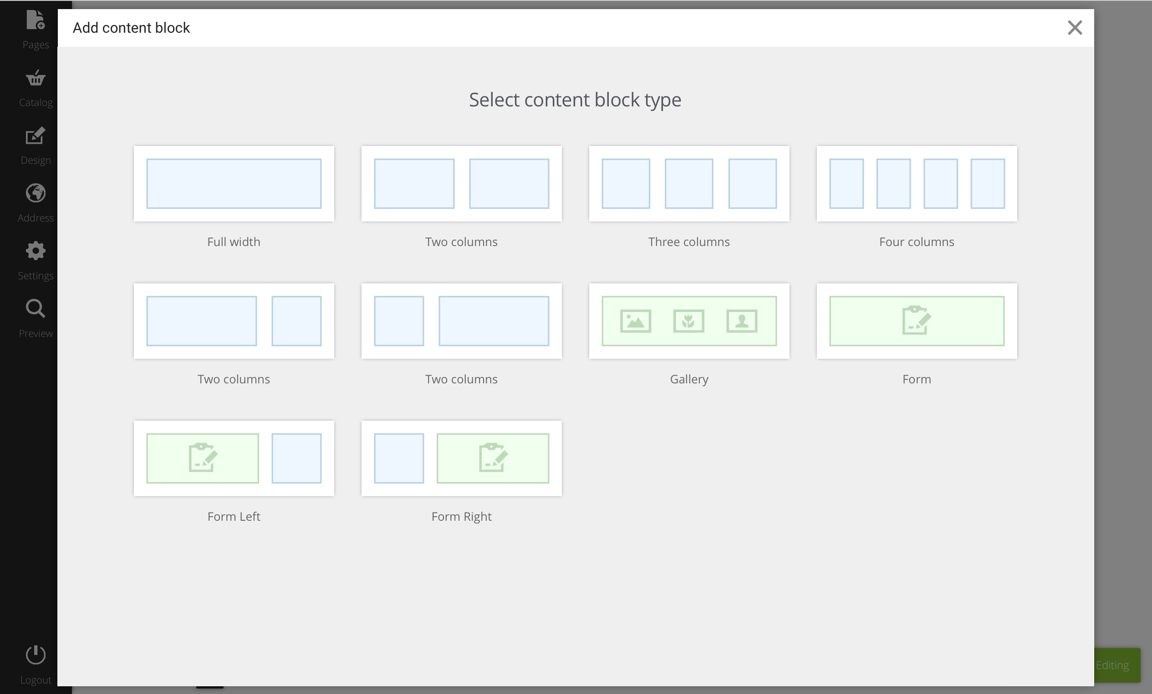Select the Three columns block layout
1152x694 pixels.
[689, 184]
